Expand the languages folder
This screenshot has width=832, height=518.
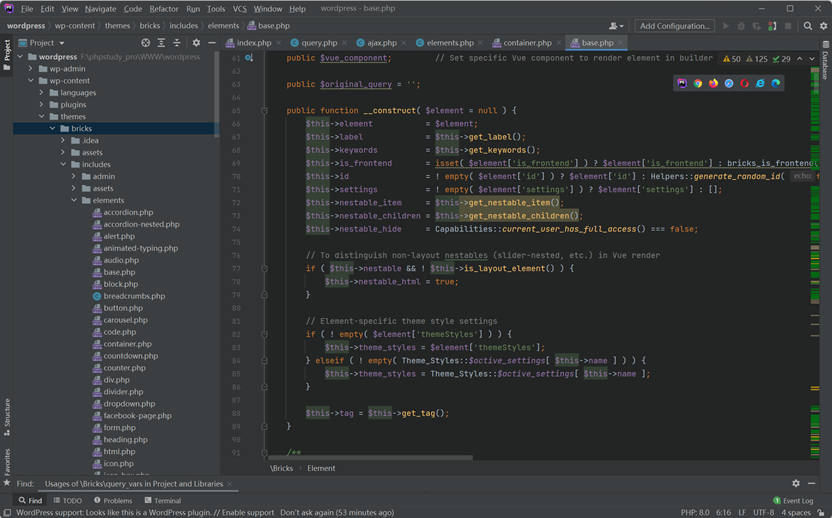pyautogui.click(x=41, y=92)
